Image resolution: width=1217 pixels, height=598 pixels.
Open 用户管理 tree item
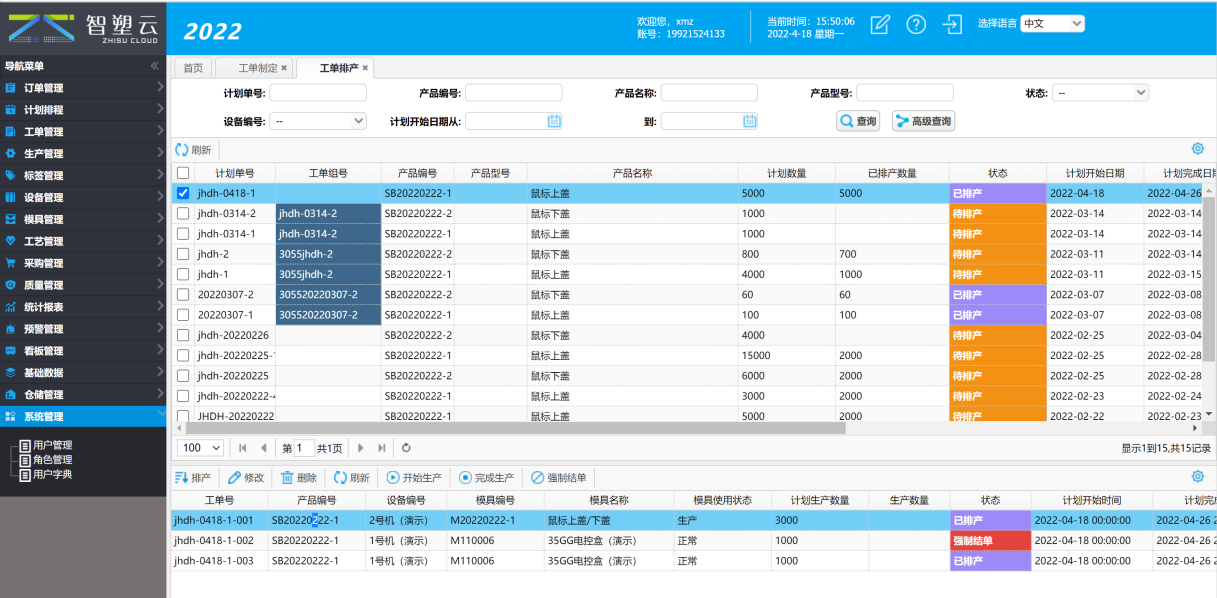tap(52, 445)
